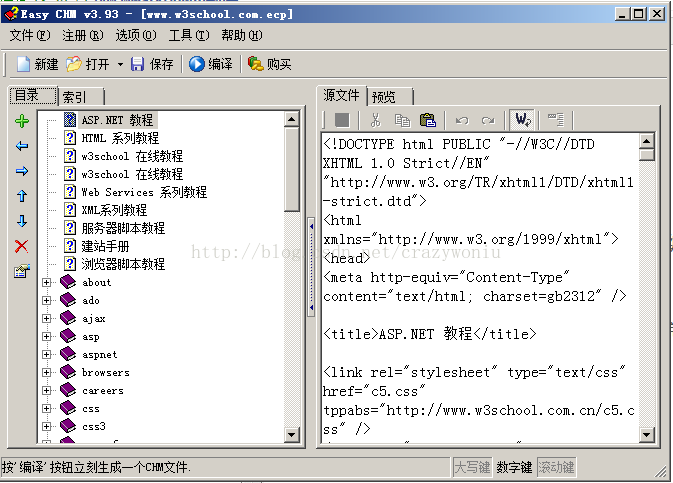
Task: Click the HTML 系列教程 page icon
Action: (x=70, y=138)
